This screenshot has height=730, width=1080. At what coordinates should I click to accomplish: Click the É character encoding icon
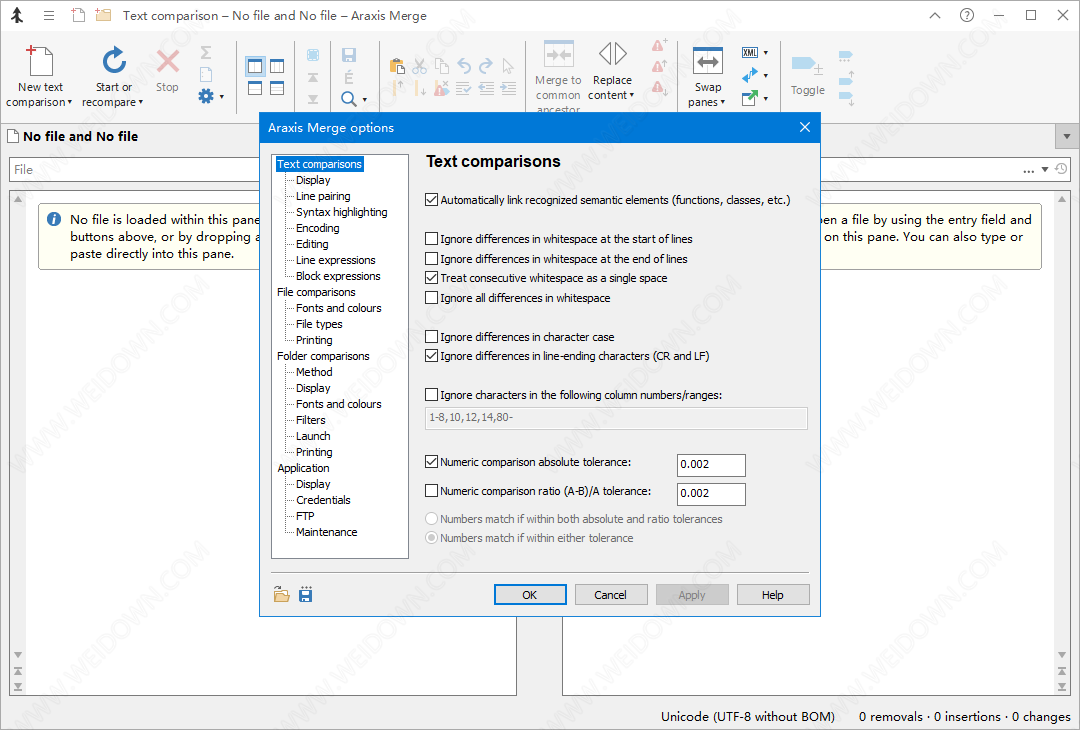point(349,77)
